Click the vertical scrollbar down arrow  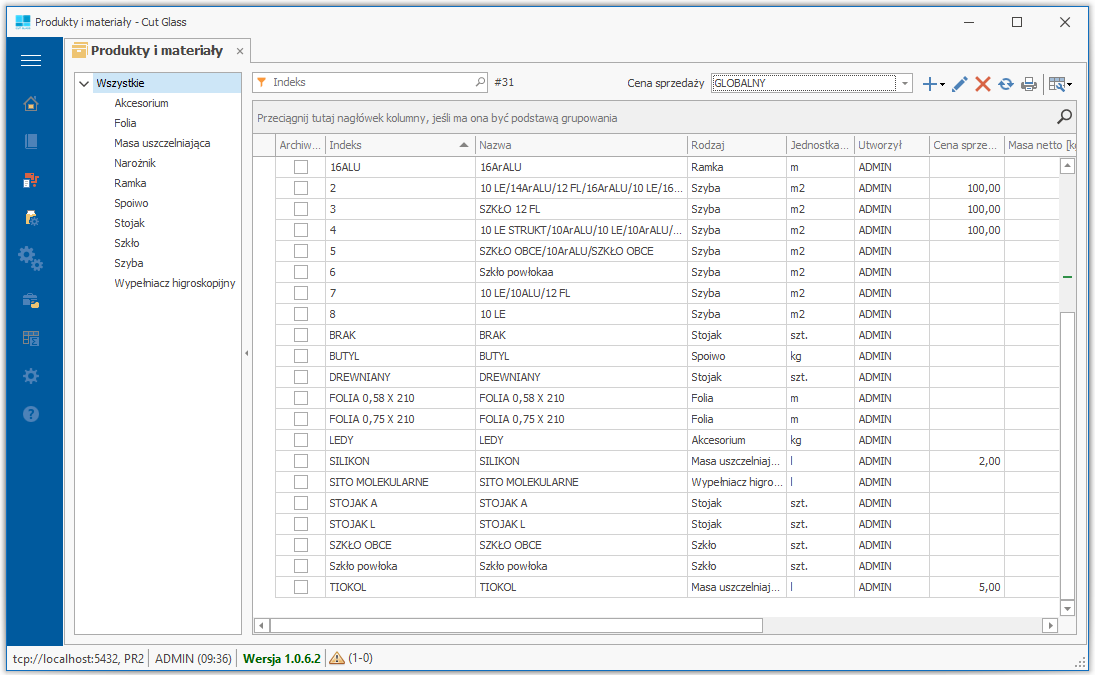(x=1066, y=609)
